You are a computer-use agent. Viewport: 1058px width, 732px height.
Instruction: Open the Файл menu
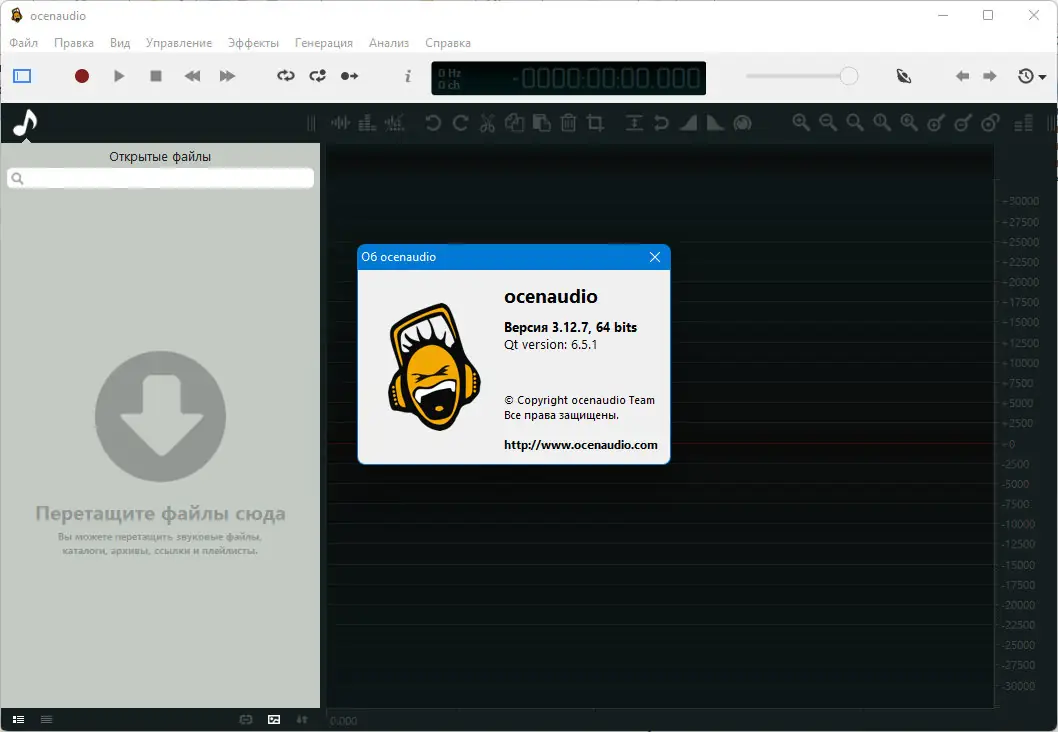24,43
